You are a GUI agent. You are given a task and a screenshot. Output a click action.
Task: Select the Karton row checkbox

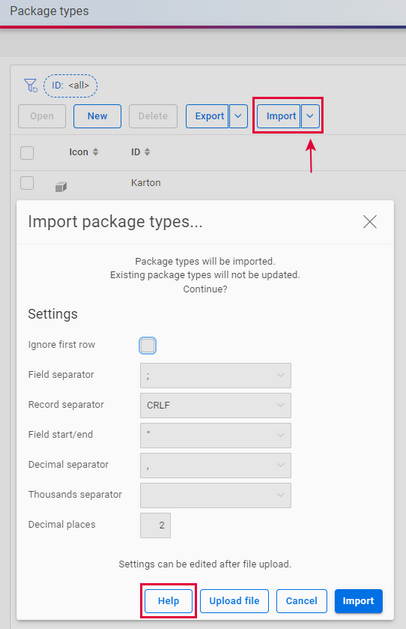[x=27, y=183]
